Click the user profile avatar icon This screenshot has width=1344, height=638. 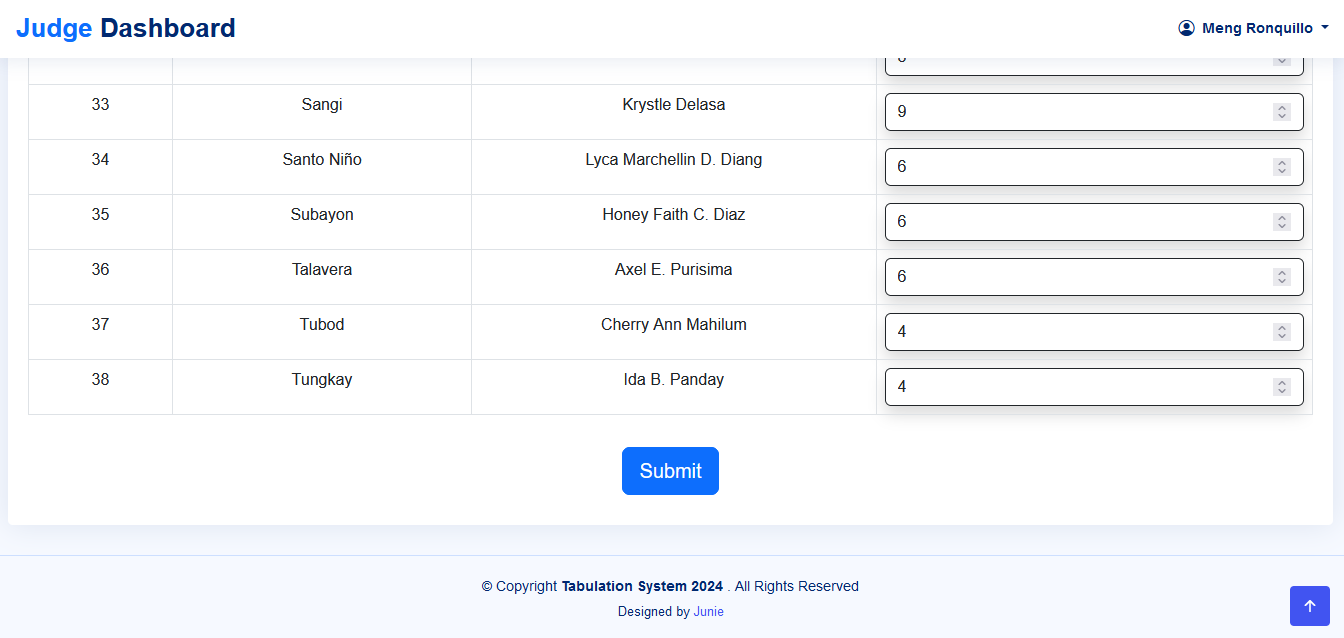click(x=1186, y=28)
